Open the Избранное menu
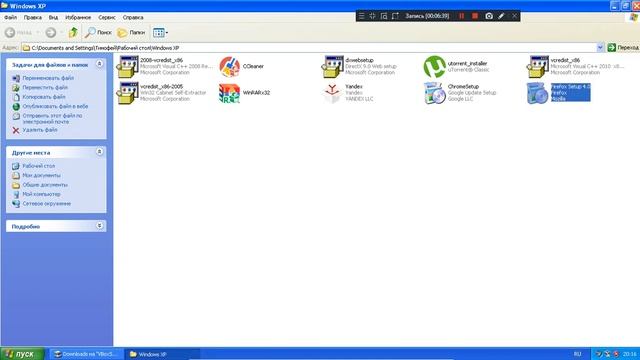Image resolution: width=640 pixels, height=360 pixels. (x=78, y=17)
